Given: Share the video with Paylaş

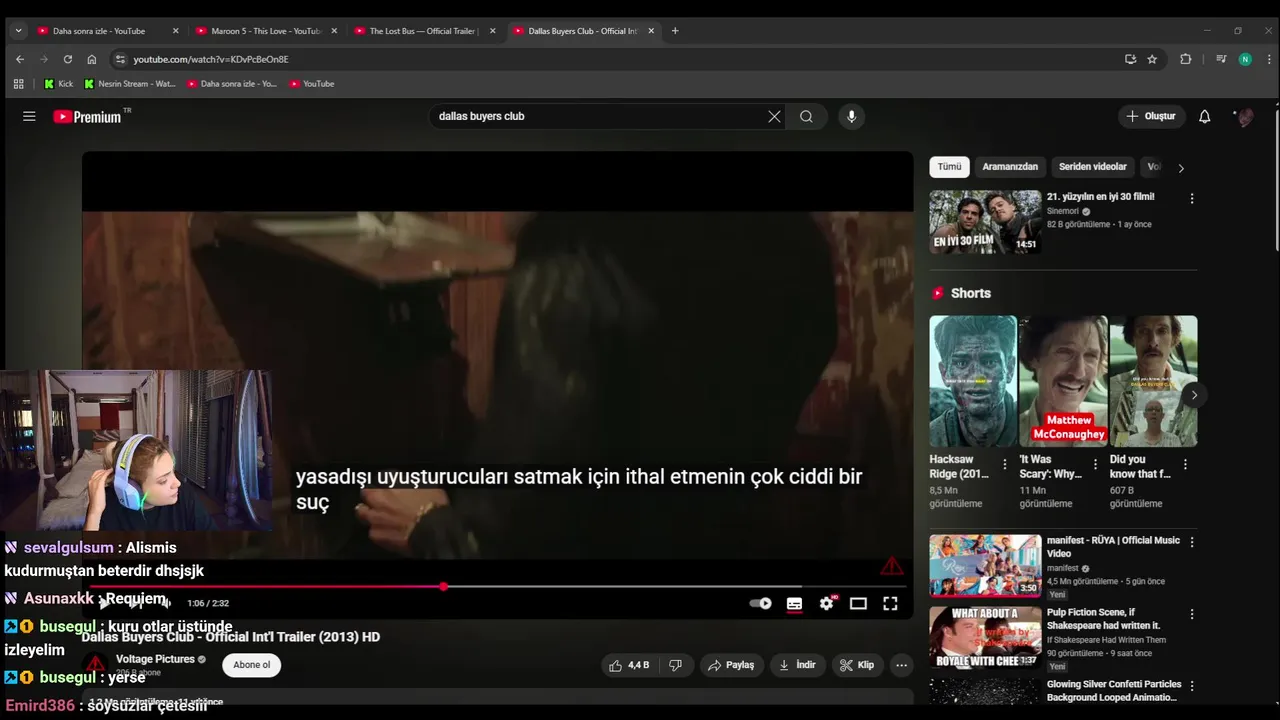Looking at the screenshot, I should click(730, 665).
